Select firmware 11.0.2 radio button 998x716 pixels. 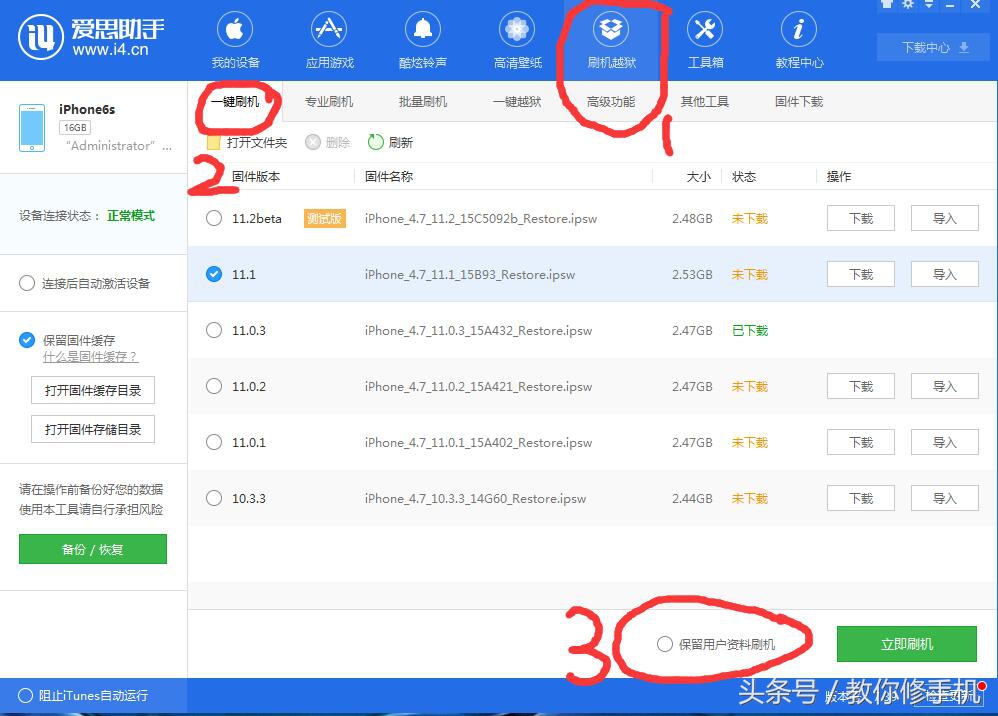pos(214,386)
